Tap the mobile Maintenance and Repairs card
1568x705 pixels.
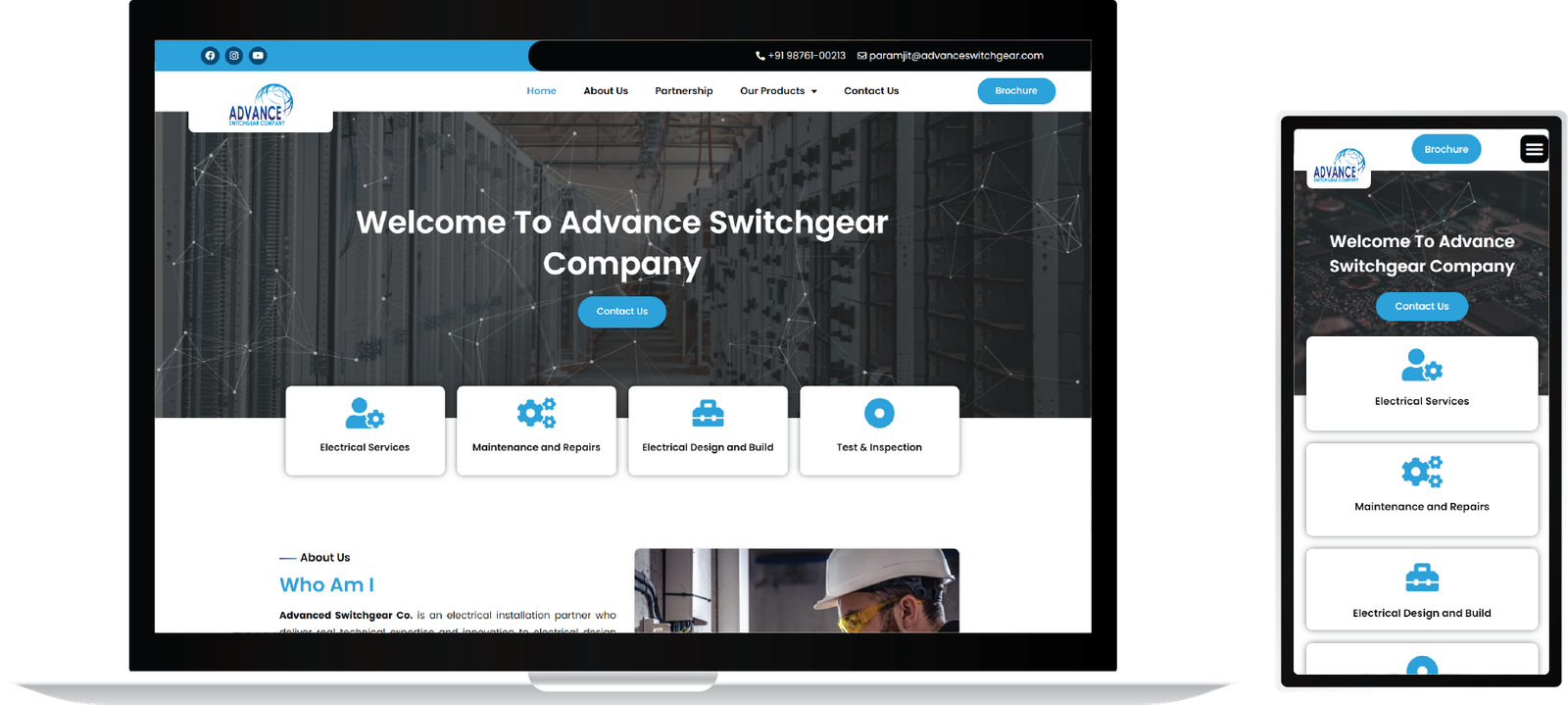tap(1422, 489)
